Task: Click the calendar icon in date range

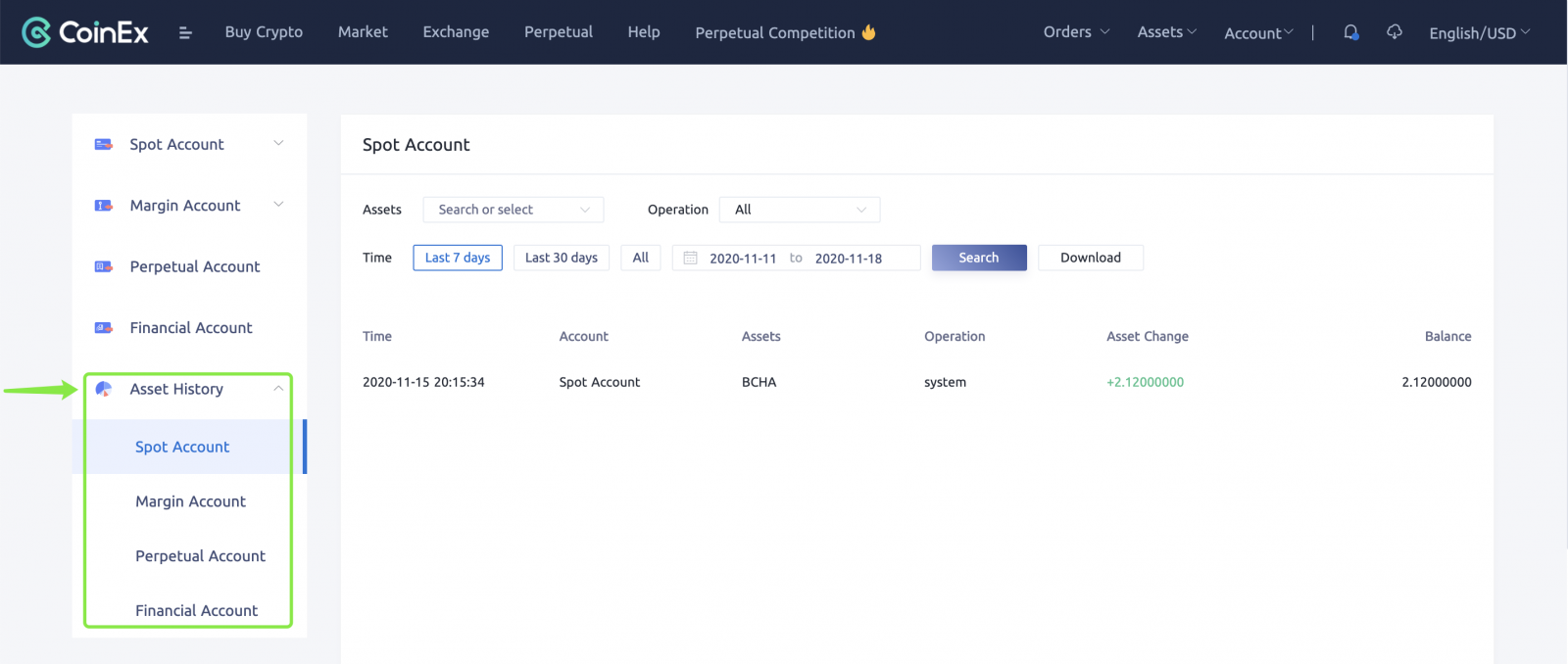Action: click(690, 258)
